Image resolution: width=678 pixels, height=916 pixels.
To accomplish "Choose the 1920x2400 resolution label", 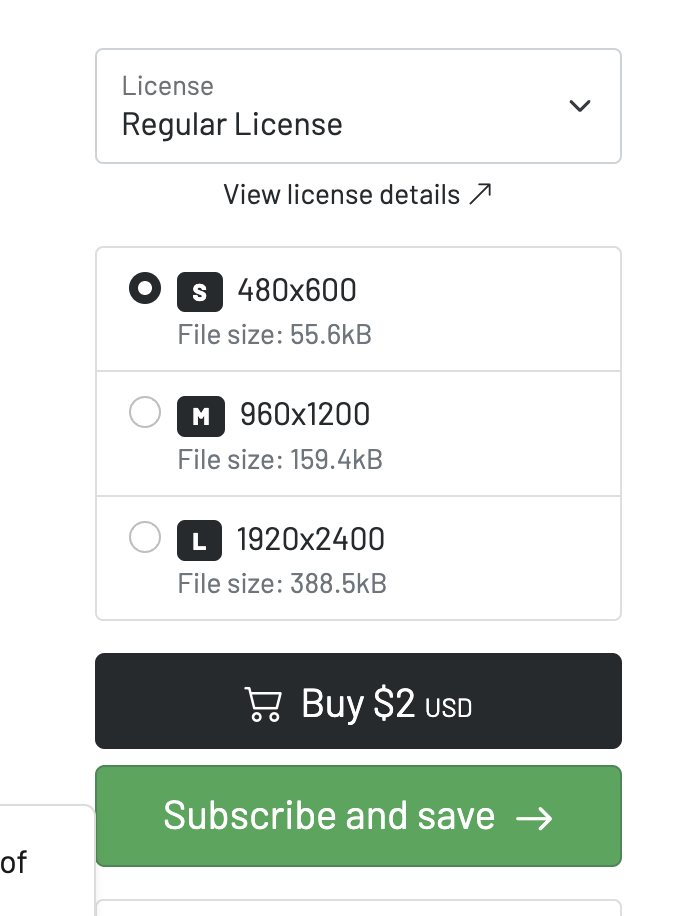I will (x=311, y=540).
